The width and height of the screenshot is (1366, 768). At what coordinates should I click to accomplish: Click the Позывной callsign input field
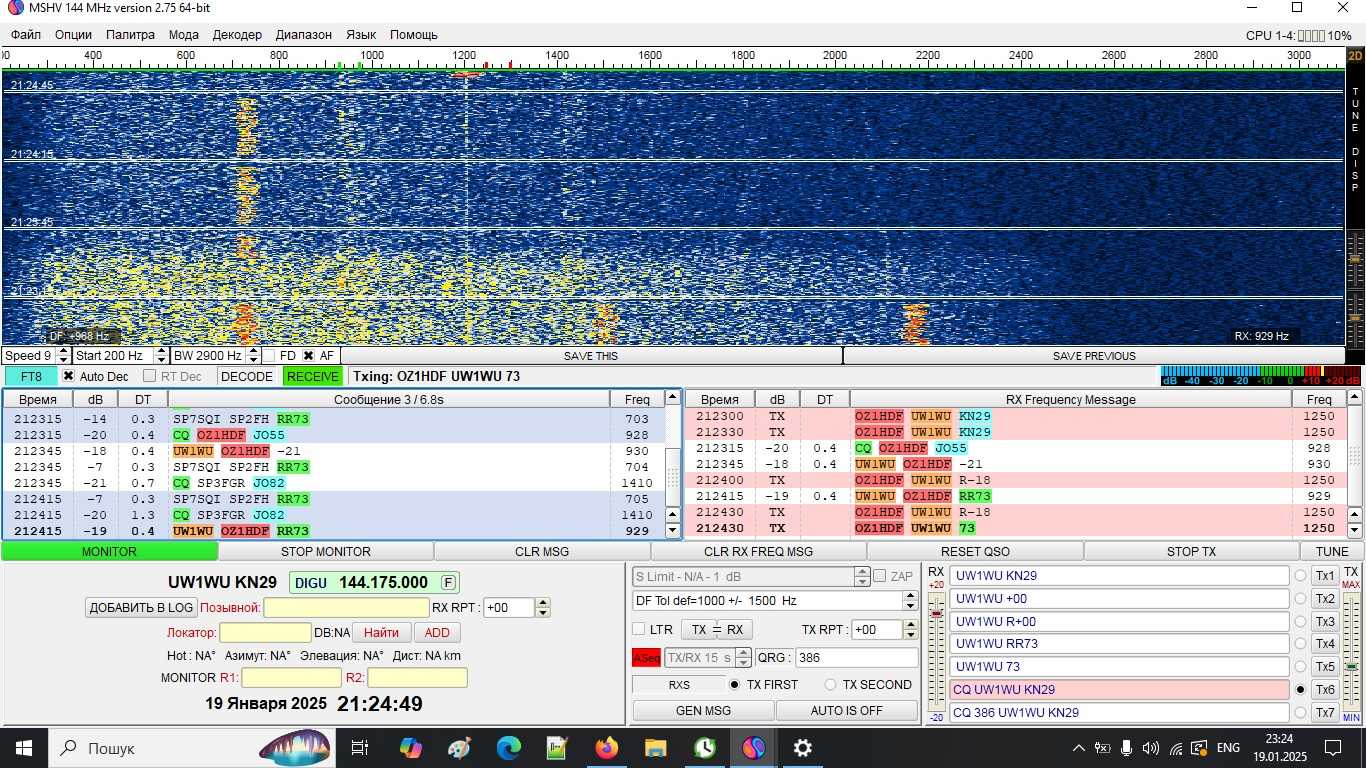point(346,608)
